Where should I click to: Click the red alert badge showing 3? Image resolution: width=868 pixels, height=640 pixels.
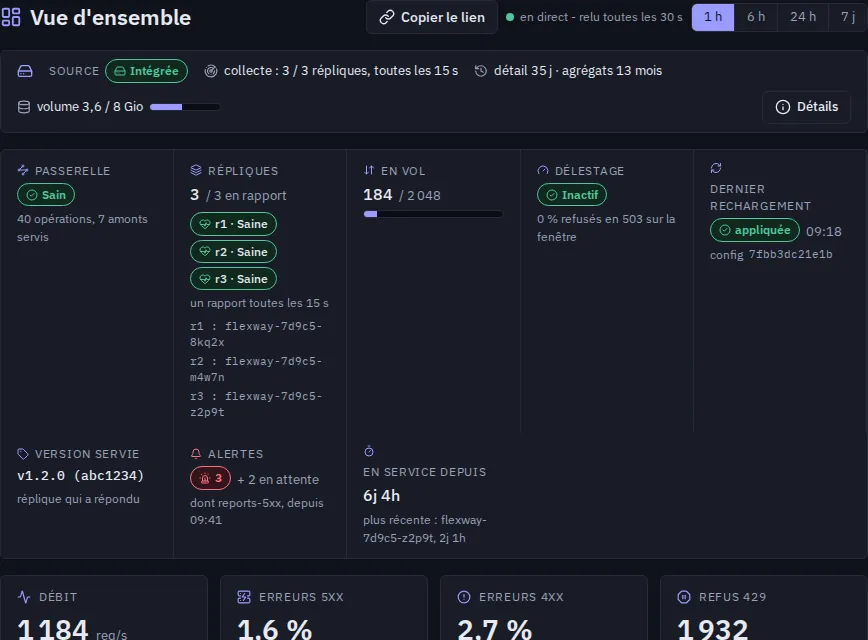[x=210, y=478]
